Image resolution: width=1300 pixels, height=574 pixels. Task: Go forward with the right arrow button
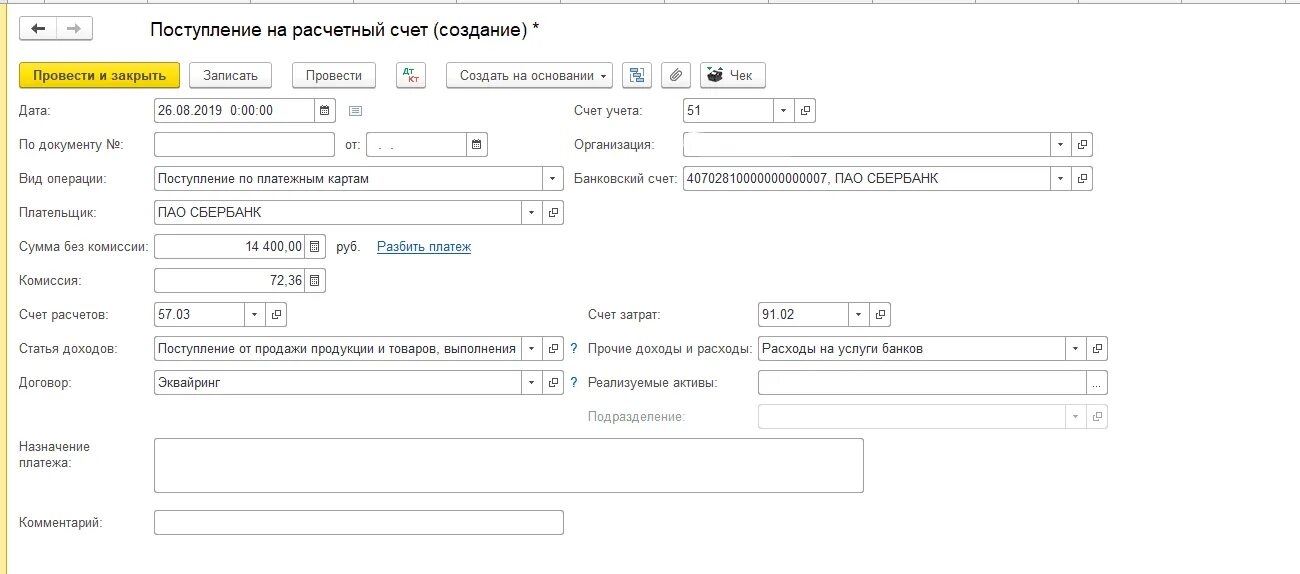click(74, 29)
